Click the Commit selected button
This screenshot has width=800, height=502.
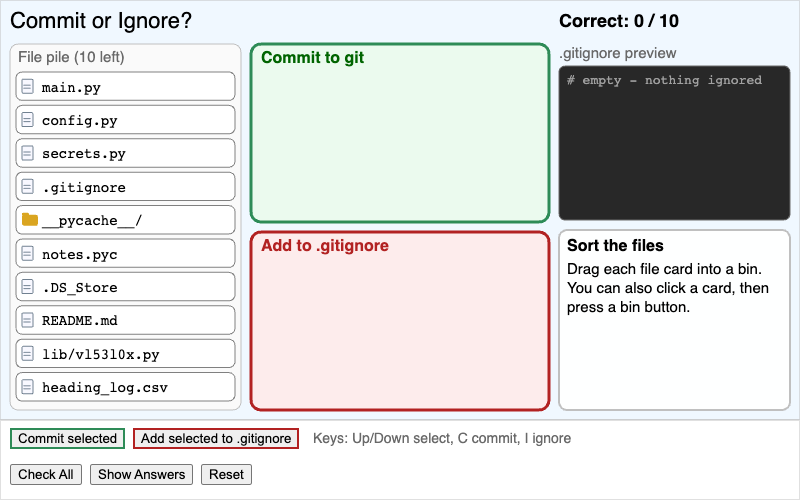[x=67, y=439]
